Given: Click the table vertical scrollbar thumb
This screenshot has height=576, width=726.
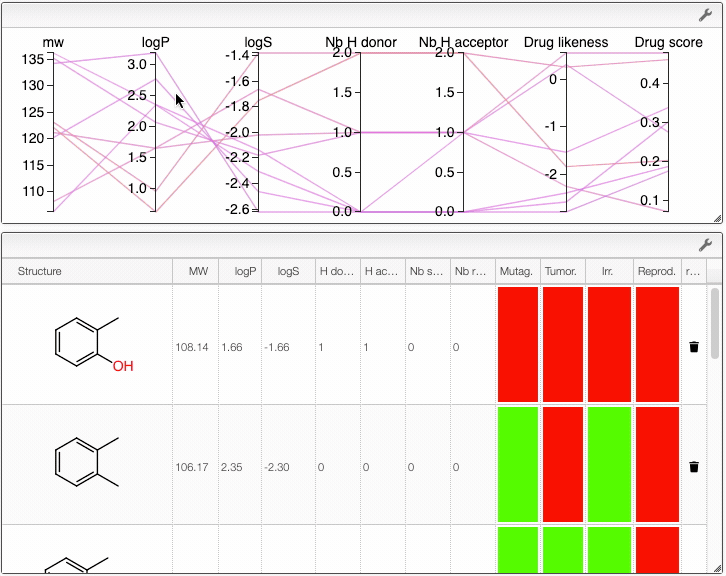Looking at the screenshot, I should coord(714,323).
